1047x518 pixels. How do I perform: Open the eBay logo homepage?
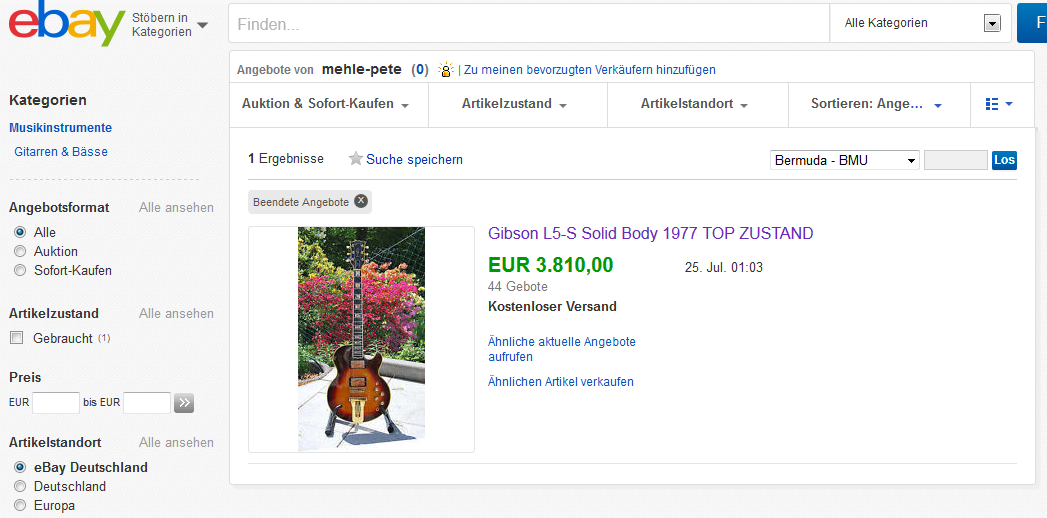point(66,23)
